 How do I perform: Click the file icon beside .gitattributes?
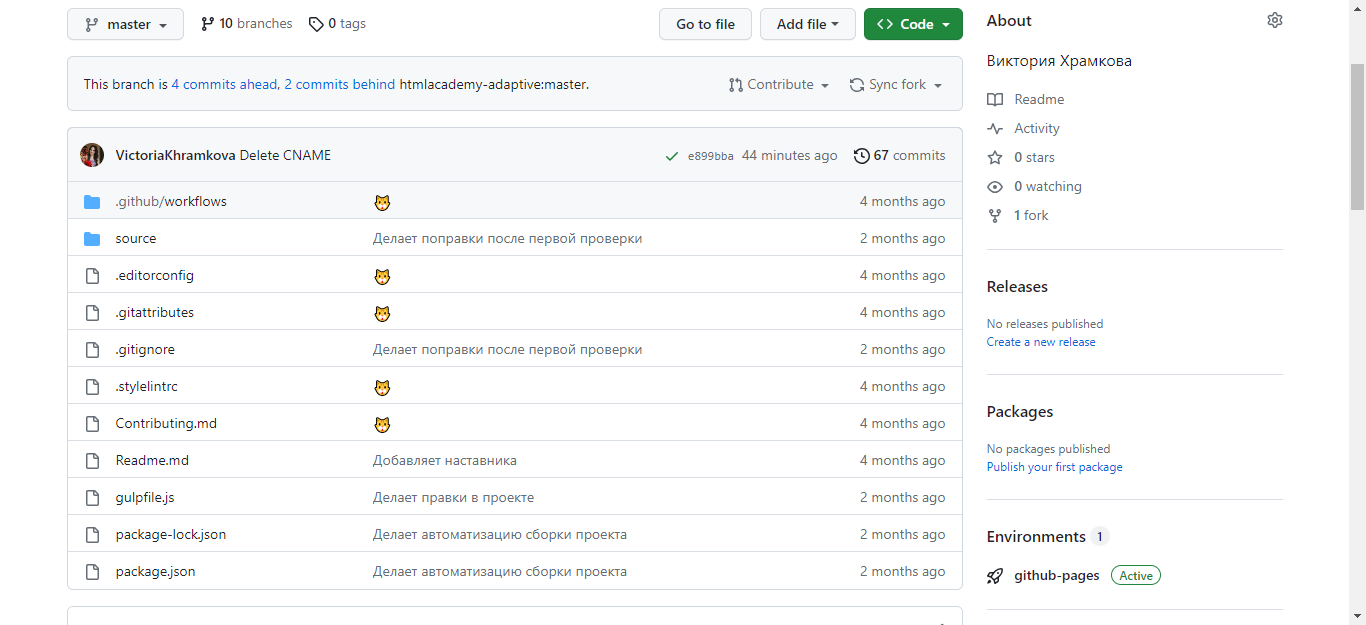[x=92, y=313]
